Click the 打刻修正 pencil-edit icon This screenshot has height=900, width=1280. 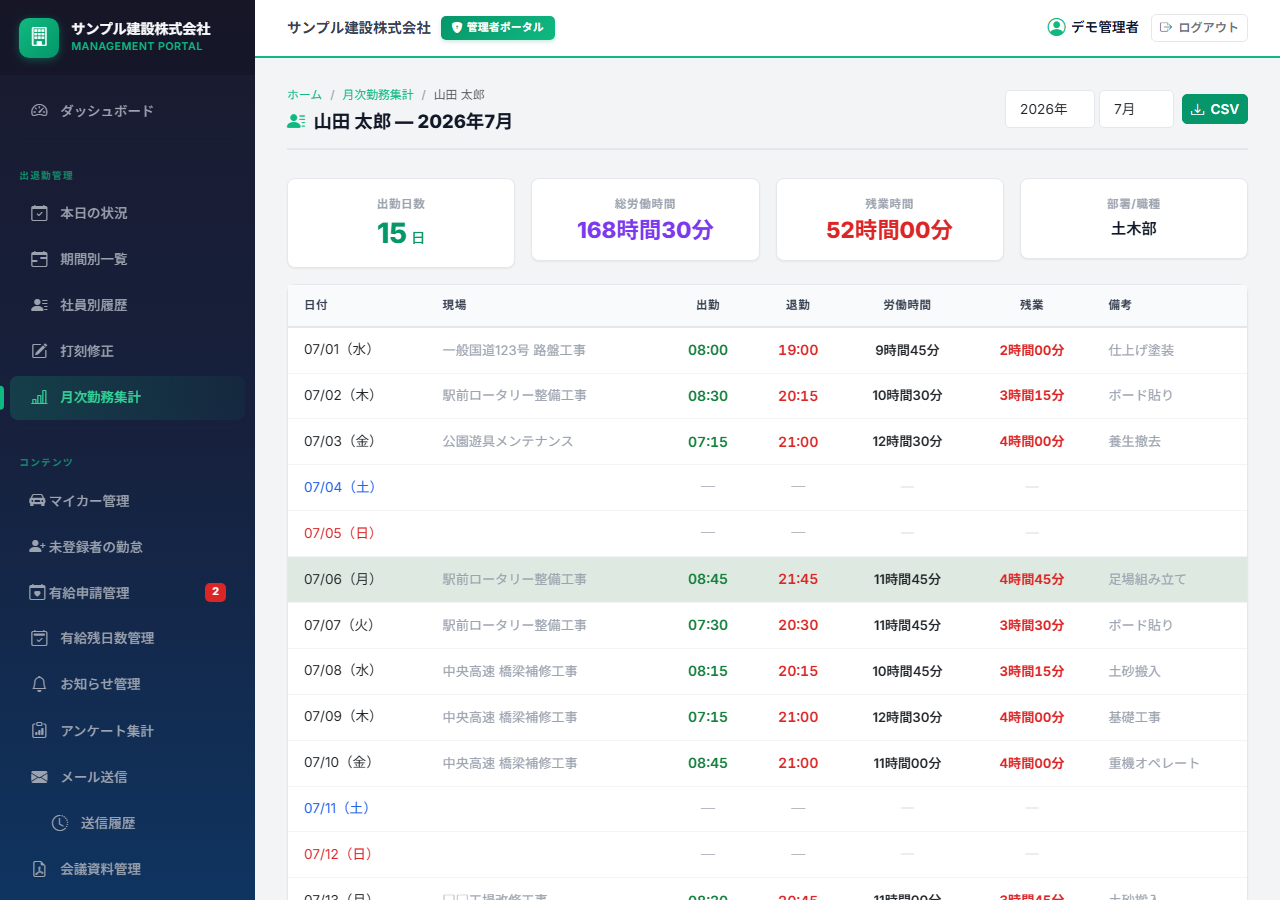(x=39, y=351)
